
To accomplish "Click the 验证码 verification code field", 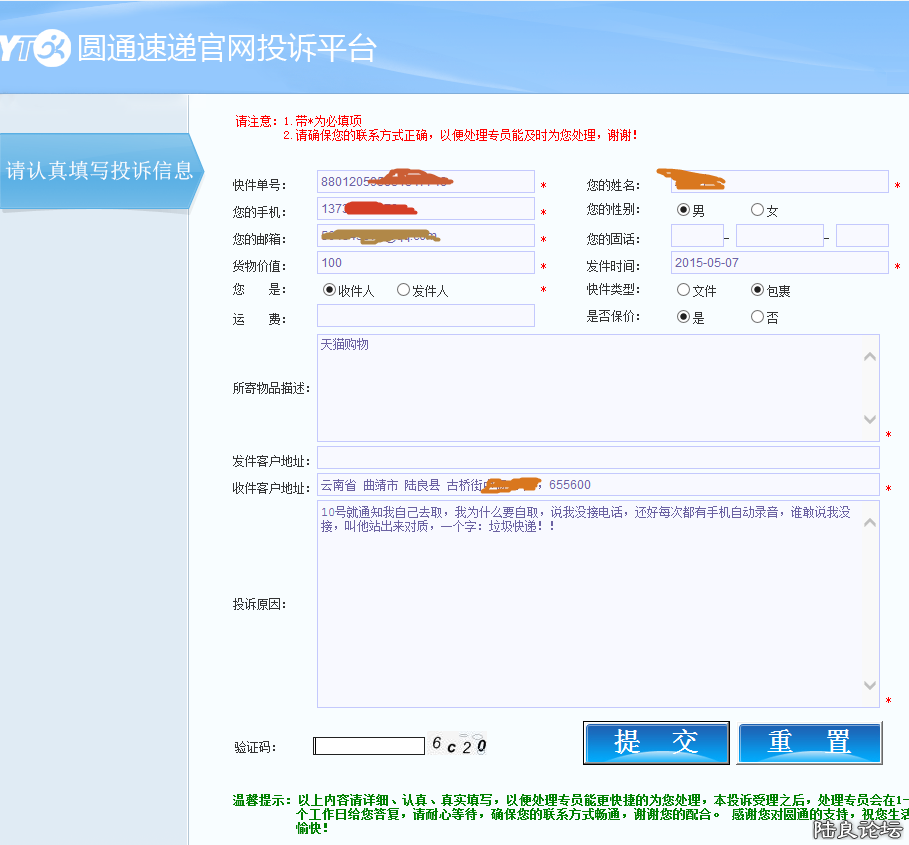I will [x=370, y=745].
